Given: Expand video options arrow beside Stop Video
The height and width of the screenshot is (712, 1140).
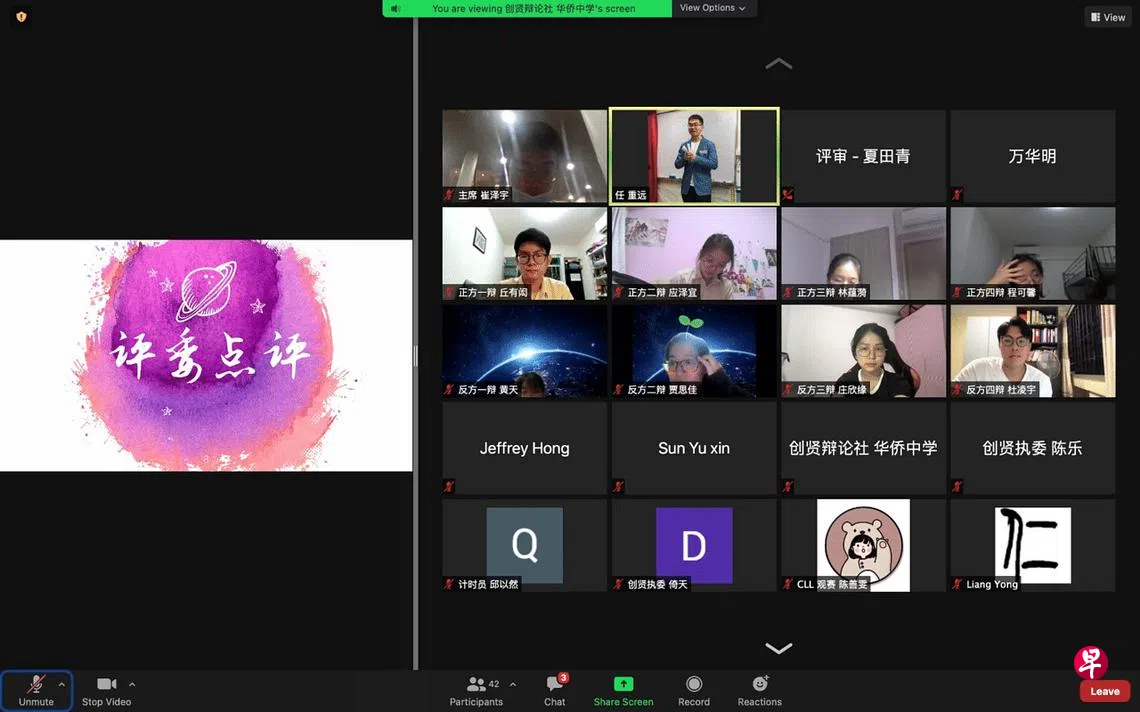Looking at the screenshot, I should click(132, 685).
